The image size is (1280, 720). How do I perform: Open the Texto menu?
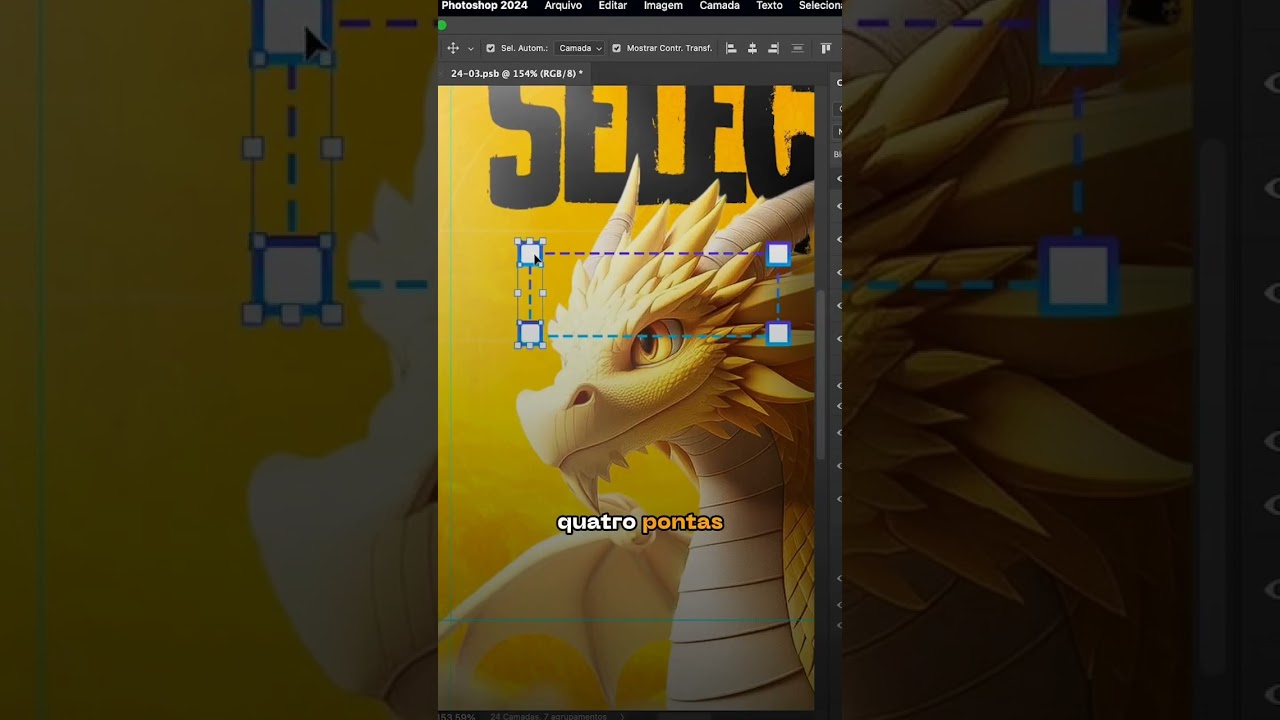[770, 6]
